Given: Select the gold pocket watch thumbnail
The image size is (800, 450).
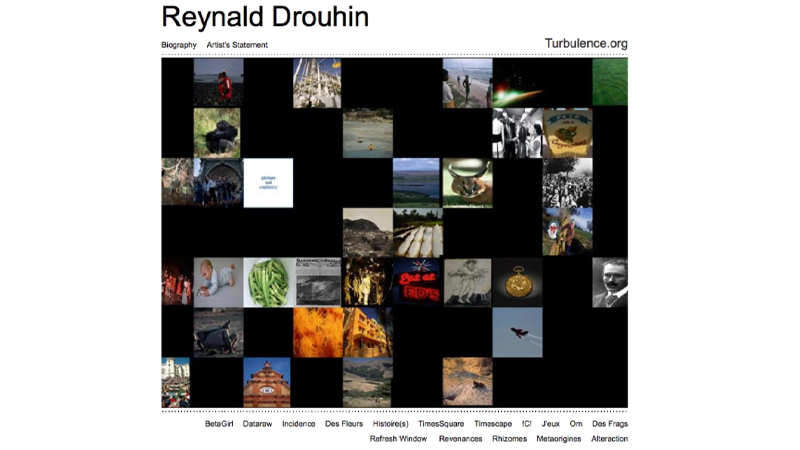Looking at the screenshot, I should [517, 283].
